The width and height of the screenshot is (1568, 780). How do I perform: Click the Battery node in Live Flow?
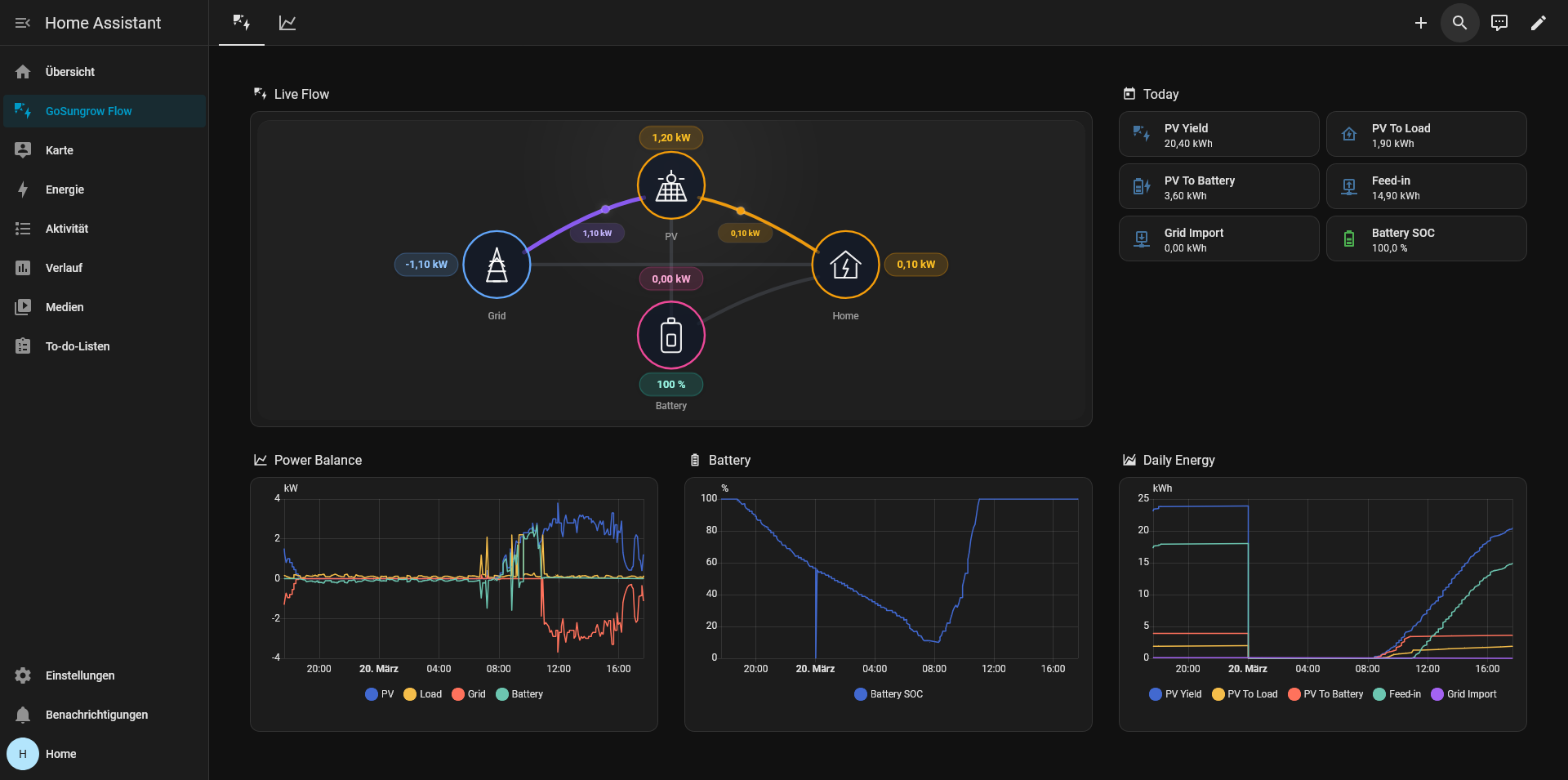670,336
